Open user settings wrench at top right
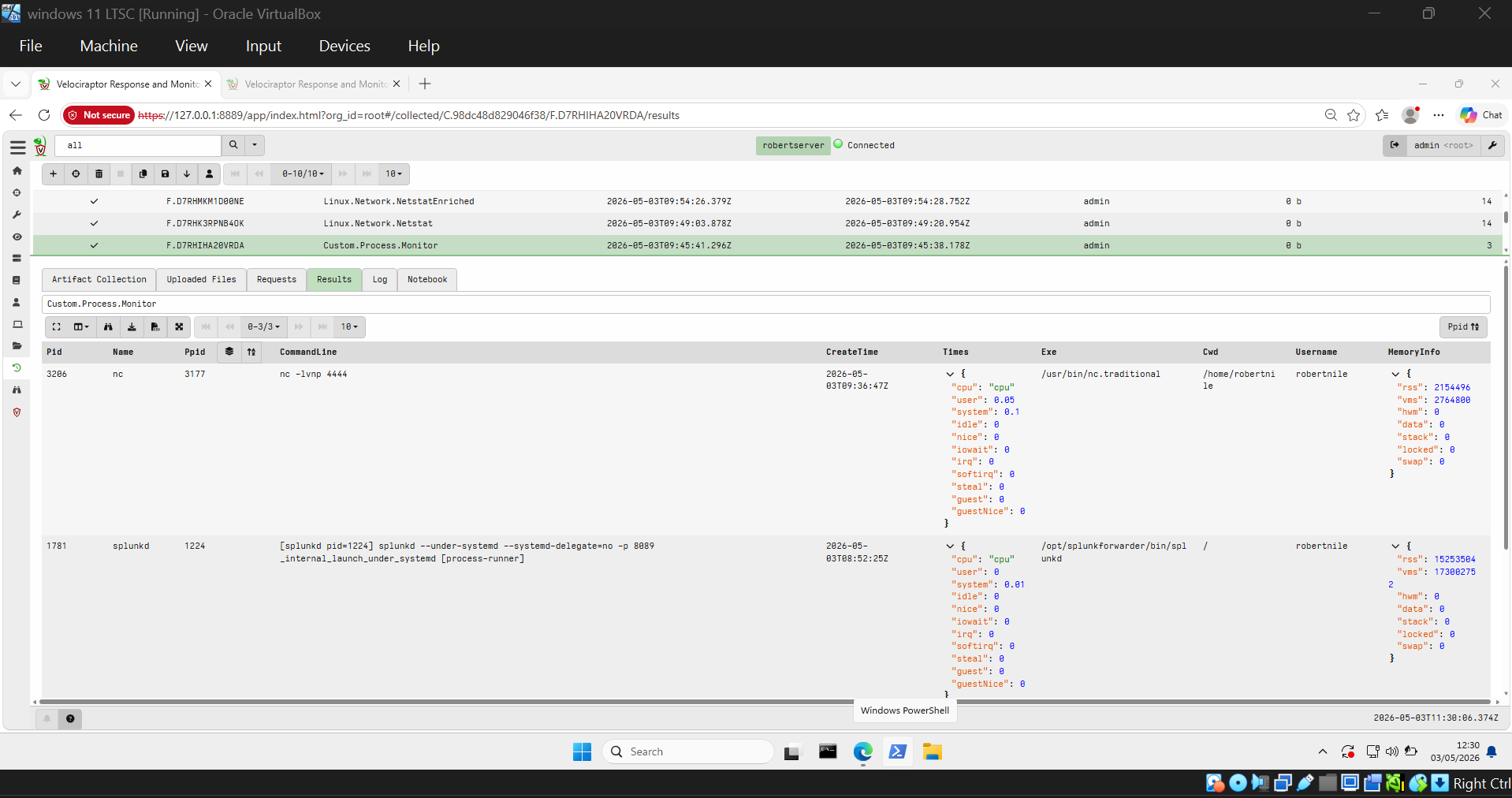Image resolution: width=1512 pixels, height=798 pixels. (1492, 145)
